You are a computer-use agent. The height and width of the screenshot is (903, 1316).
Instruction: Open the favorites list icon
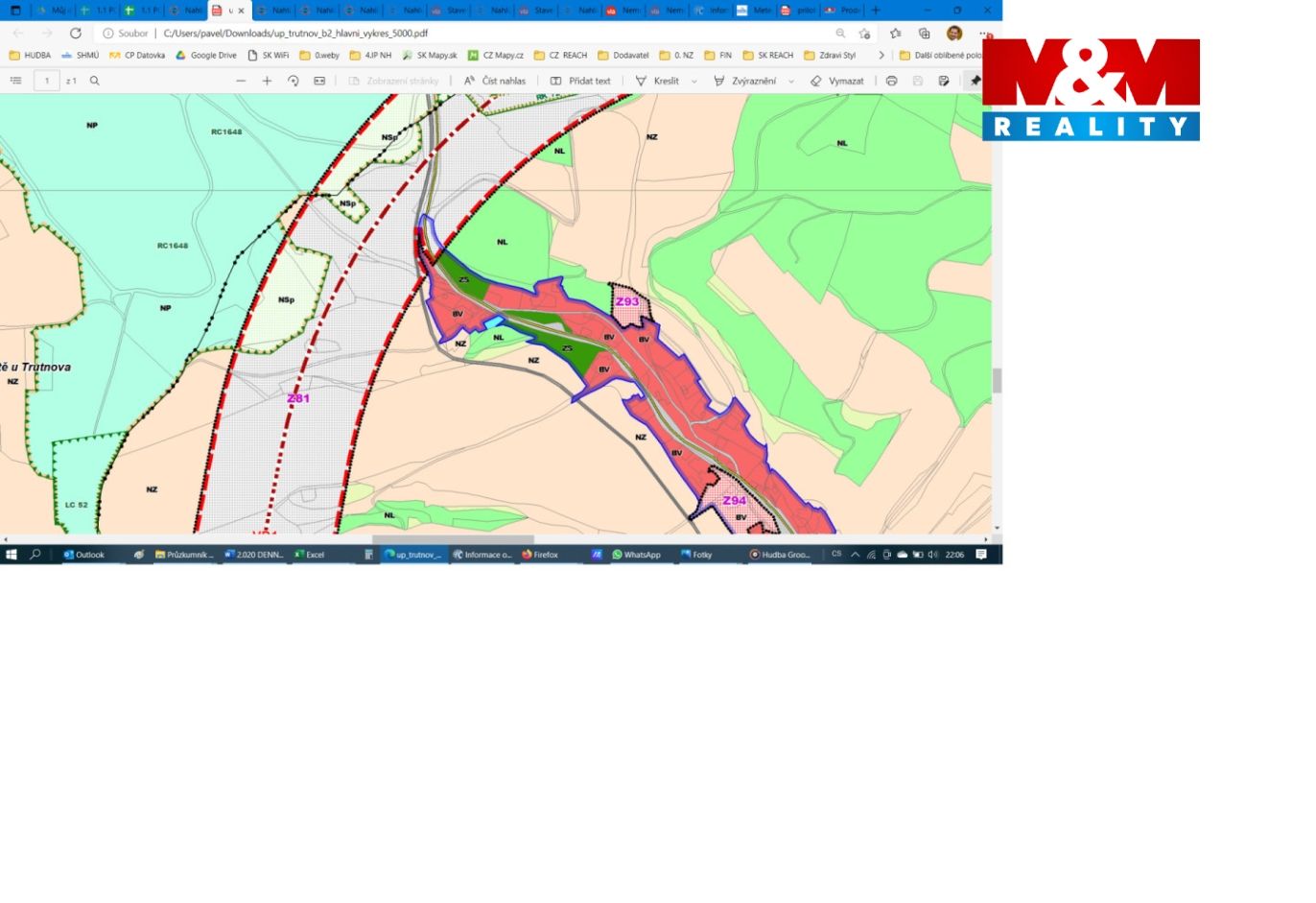(895, 33)
